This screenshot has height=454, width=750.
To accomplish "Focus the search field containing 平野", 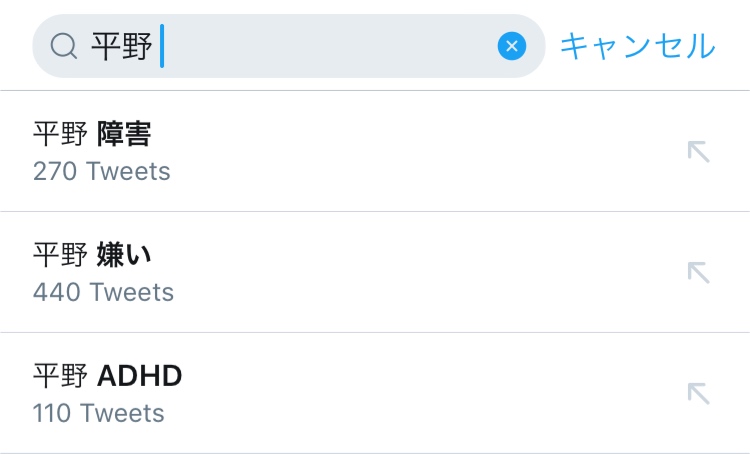I will (289, 46).
